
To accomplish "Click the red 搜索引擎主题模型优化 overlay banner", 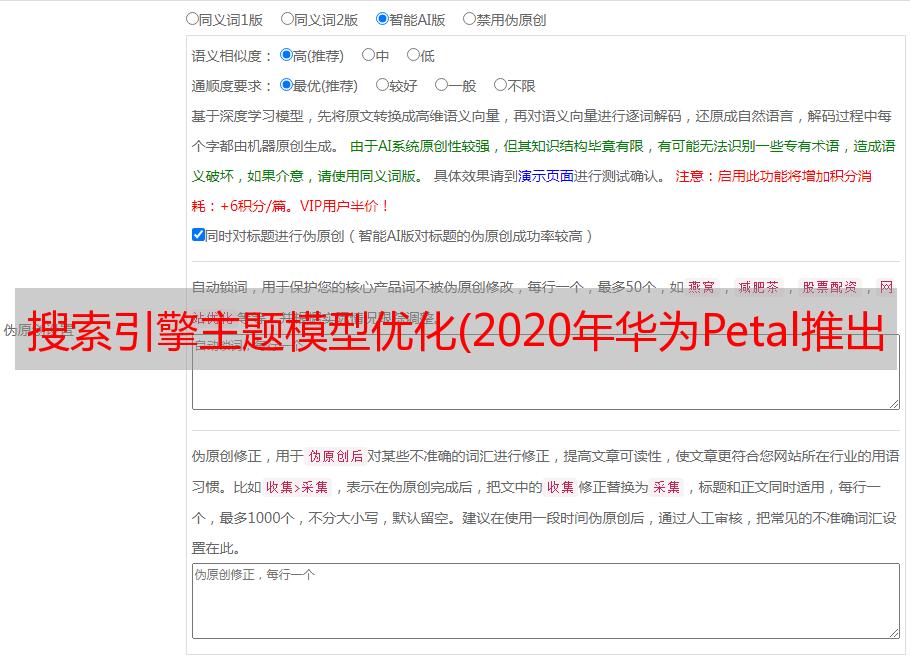I will pos(455,329).
